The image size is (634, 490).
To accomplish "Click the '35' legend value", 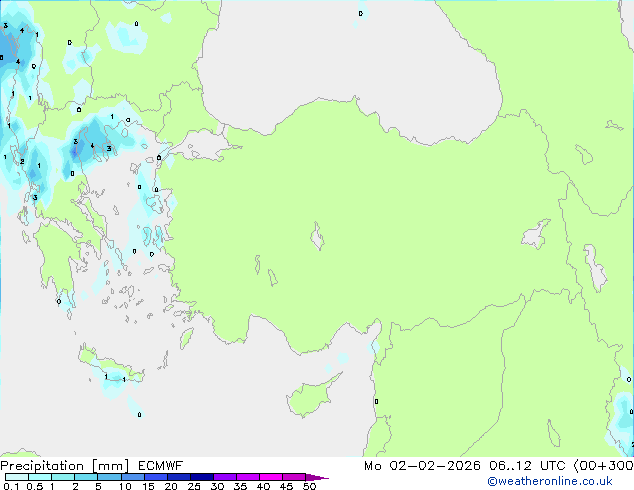I will tap(240, 486).
